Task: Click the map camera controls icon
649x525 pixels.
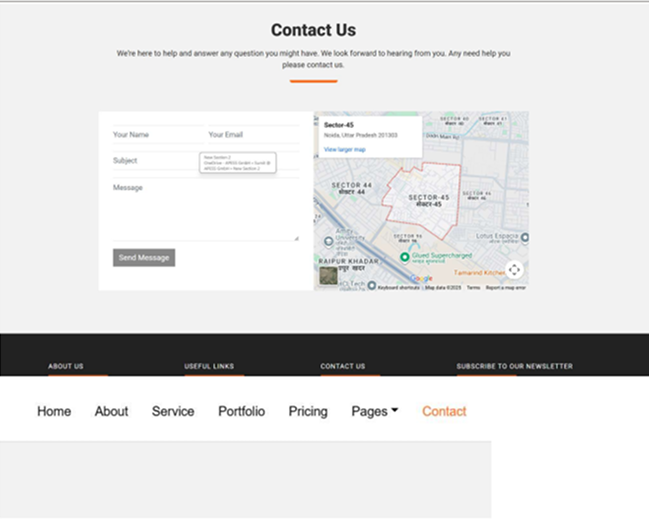Action: (x=514, y=270)
